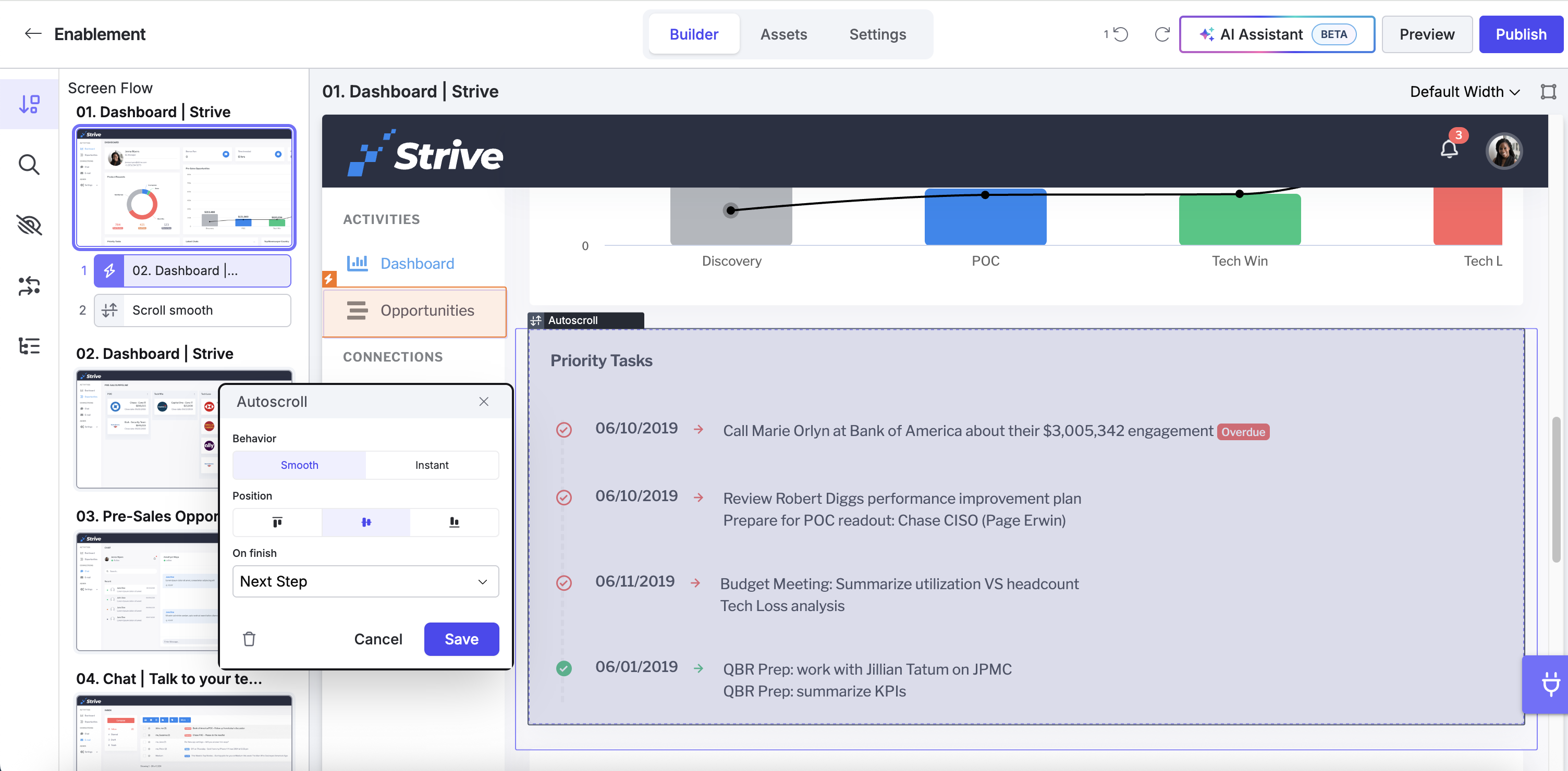1568x771 pixels.
Task: Click the check icon on Bank of America task
Action: coord(564,430)
